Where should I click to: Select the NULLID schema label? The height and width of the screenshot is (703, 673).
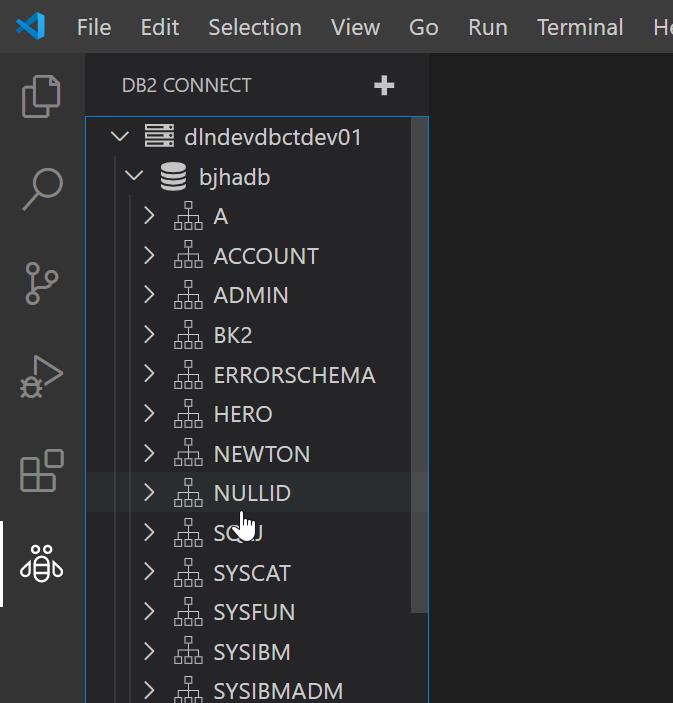click(x=252, y=493)
